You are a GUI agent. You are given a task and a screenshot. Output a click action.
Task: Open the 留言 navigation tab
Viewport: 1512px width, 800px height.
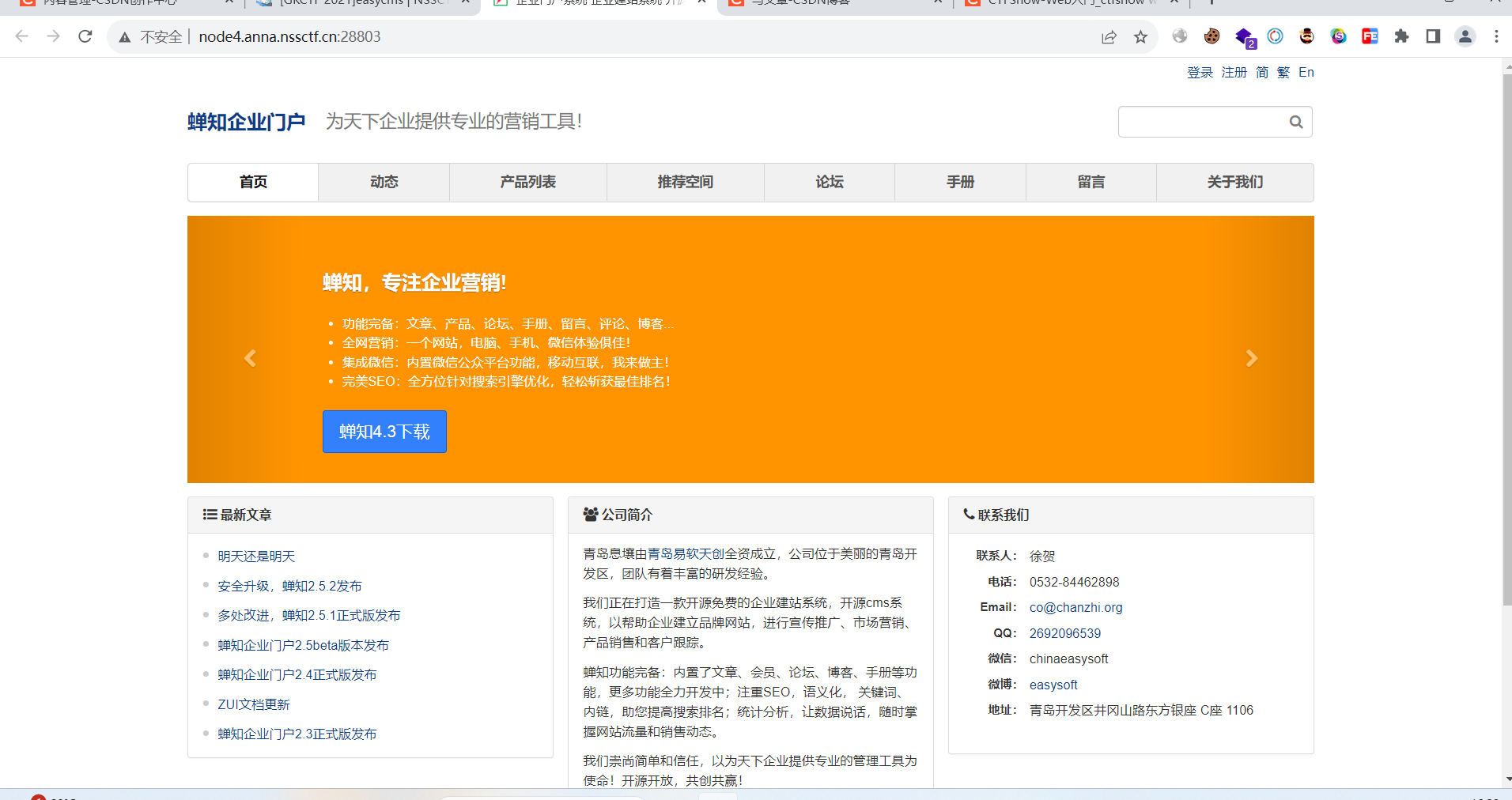[x=1091, y=182]
